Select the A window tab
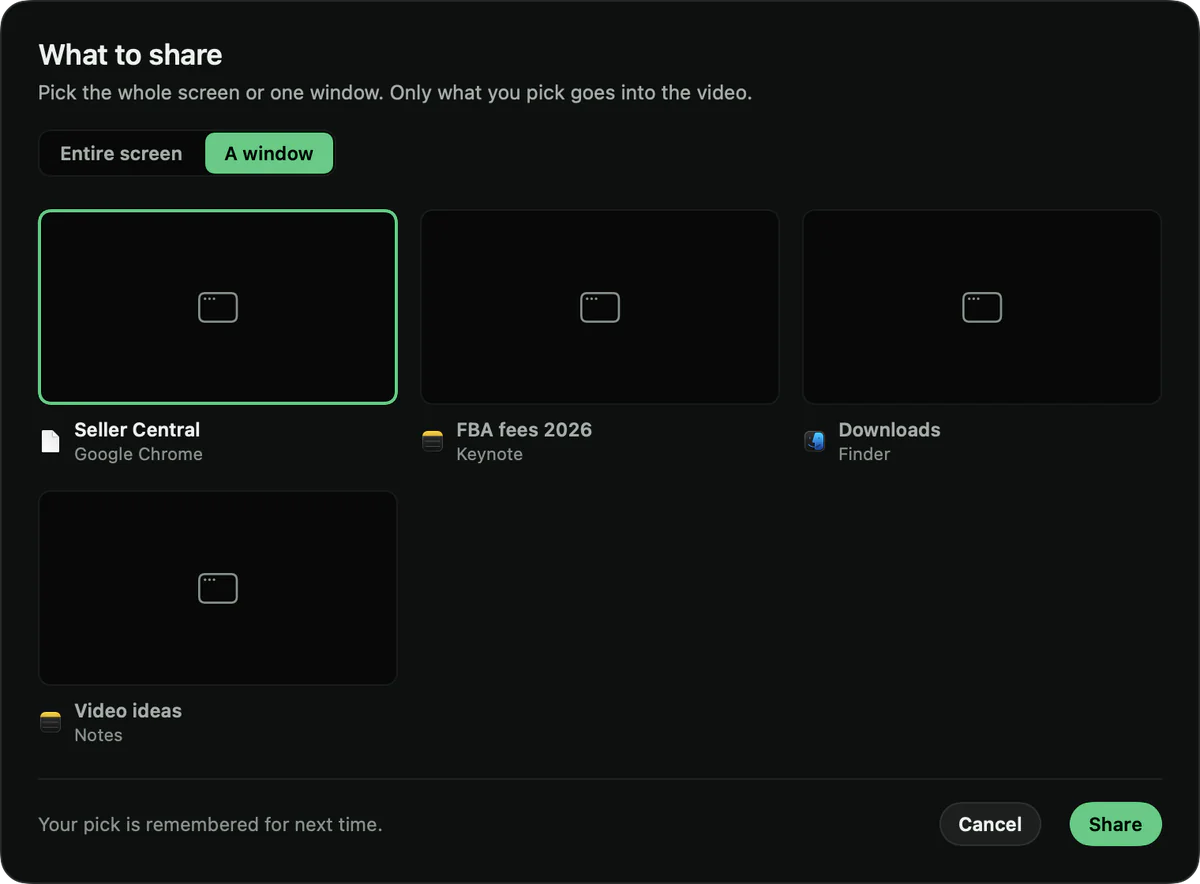The width and height of the screenshot is (1200, 884). point(269,154)
